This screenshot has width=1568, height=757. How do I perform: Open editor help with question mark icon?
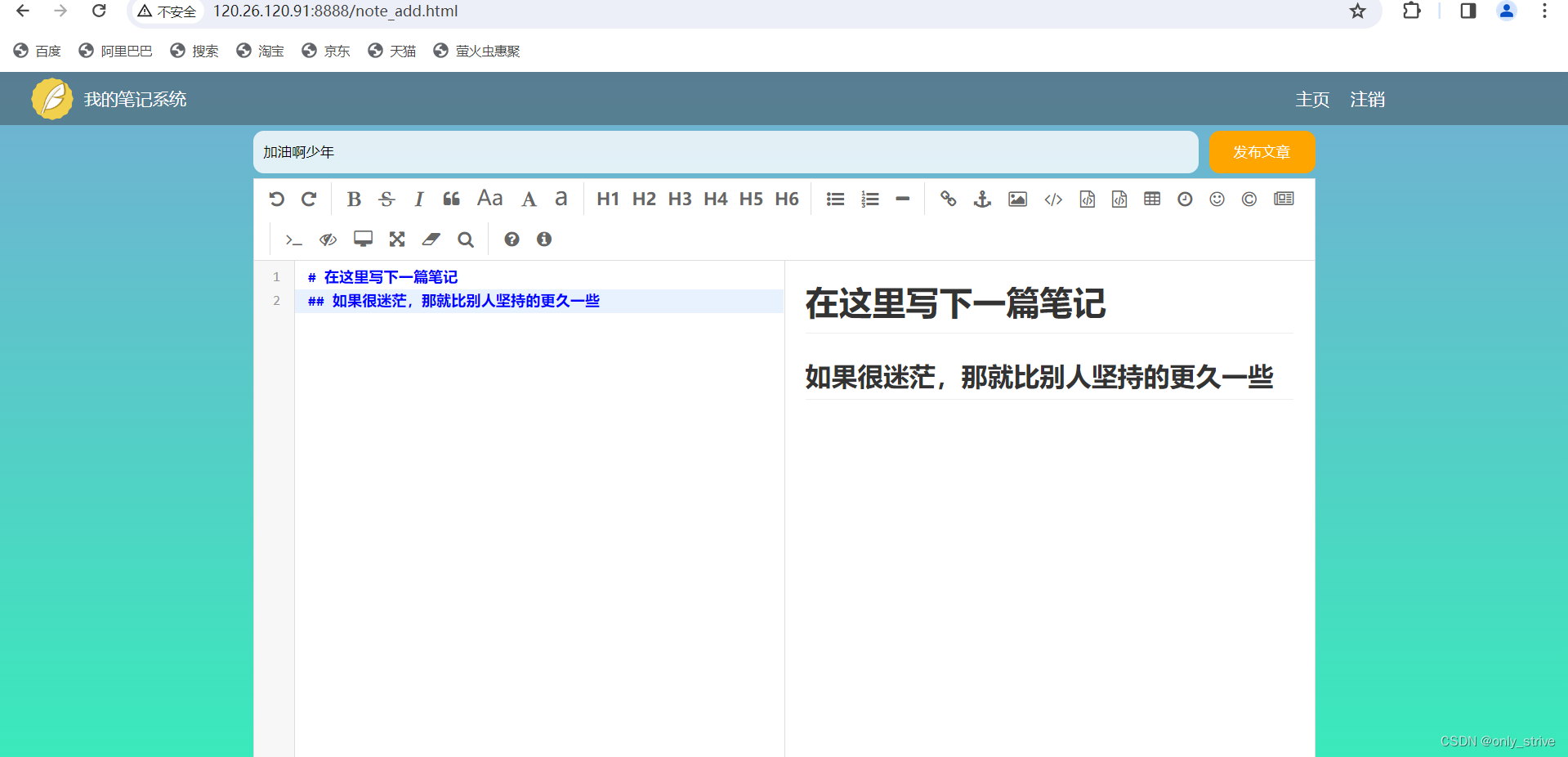(511, 239)
